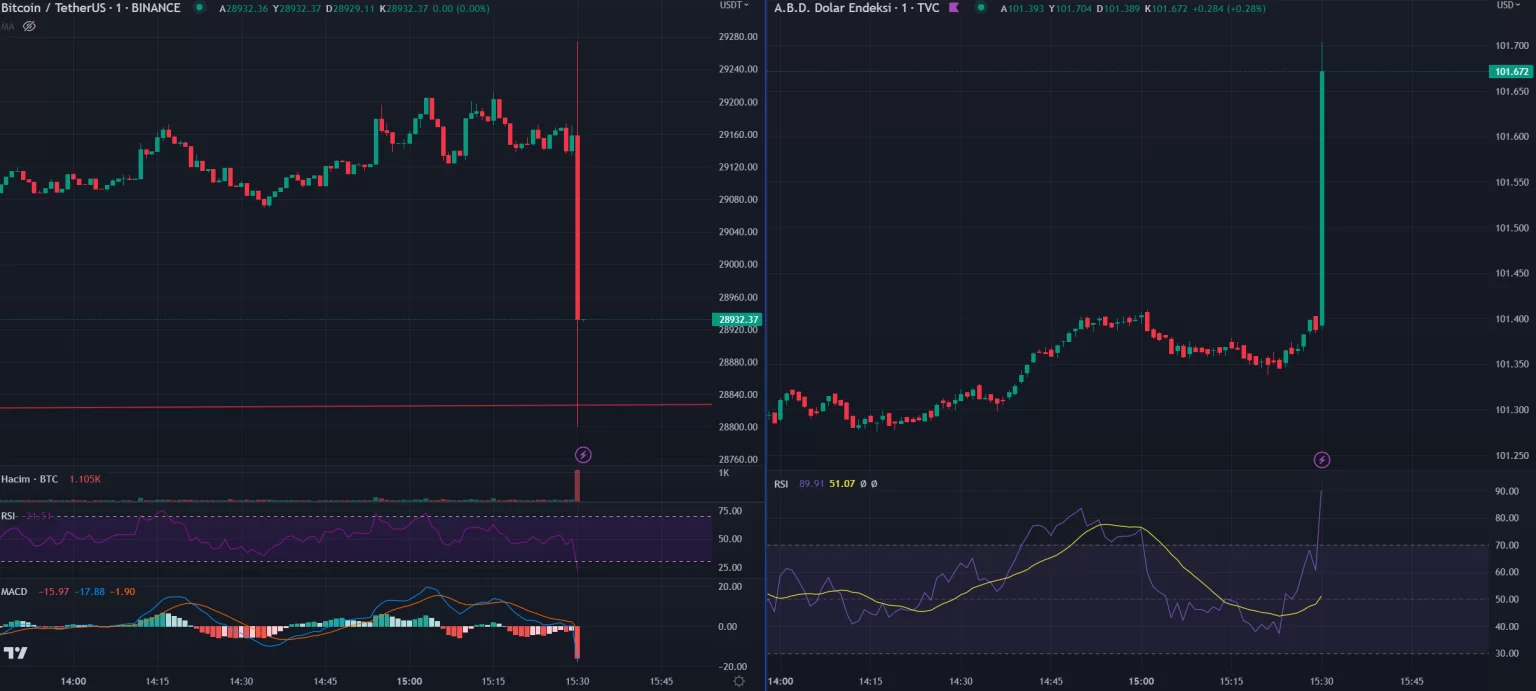Select the Hacim BTC volume indicator label
Viewport: 1536px width, 691px height.
pos(28,479)
